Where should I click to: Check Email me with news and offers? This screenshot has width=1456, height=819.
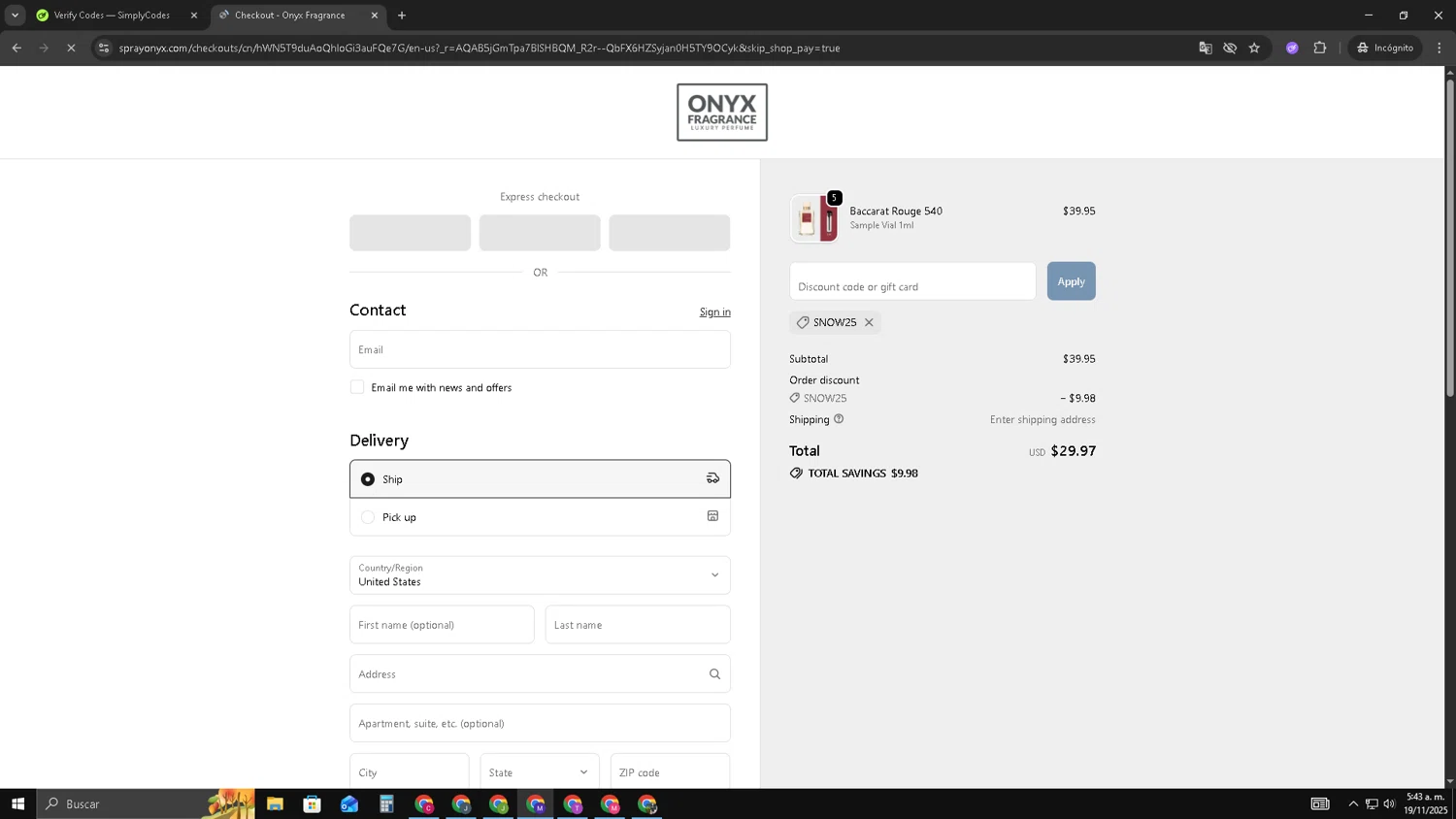357,387
